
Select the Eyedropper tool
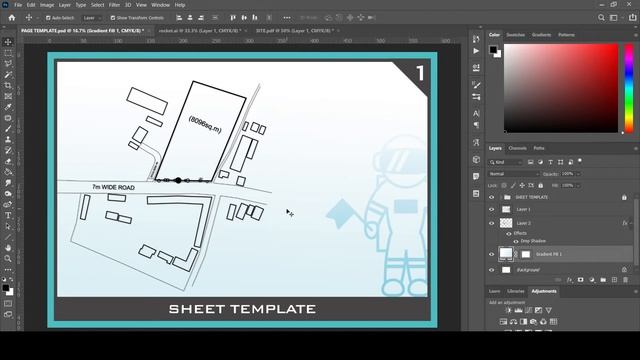pos(8,107)
